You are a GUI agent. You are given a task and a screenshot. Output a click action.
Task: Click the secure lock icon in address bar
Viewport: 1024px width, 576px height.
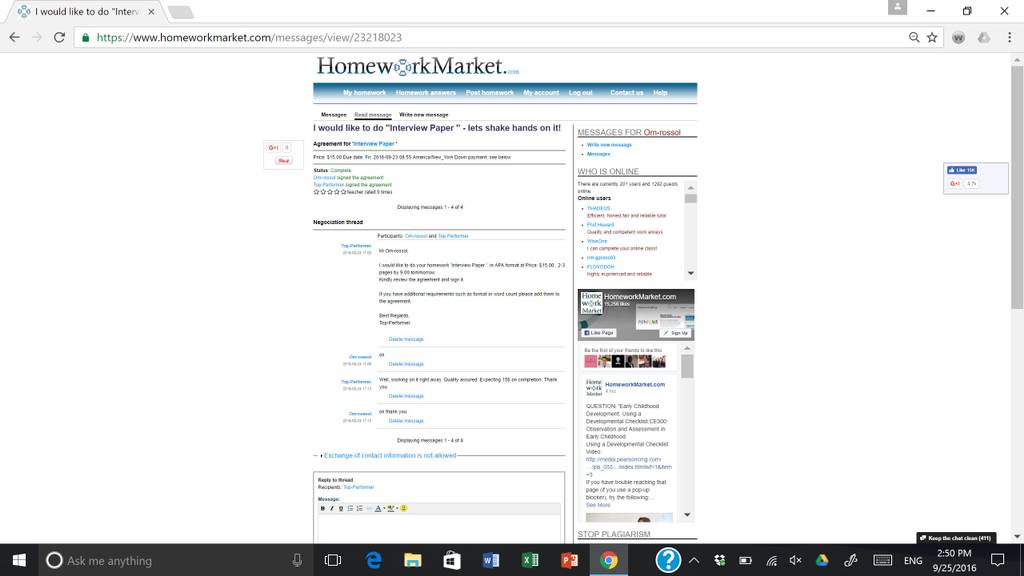(85, 37)
